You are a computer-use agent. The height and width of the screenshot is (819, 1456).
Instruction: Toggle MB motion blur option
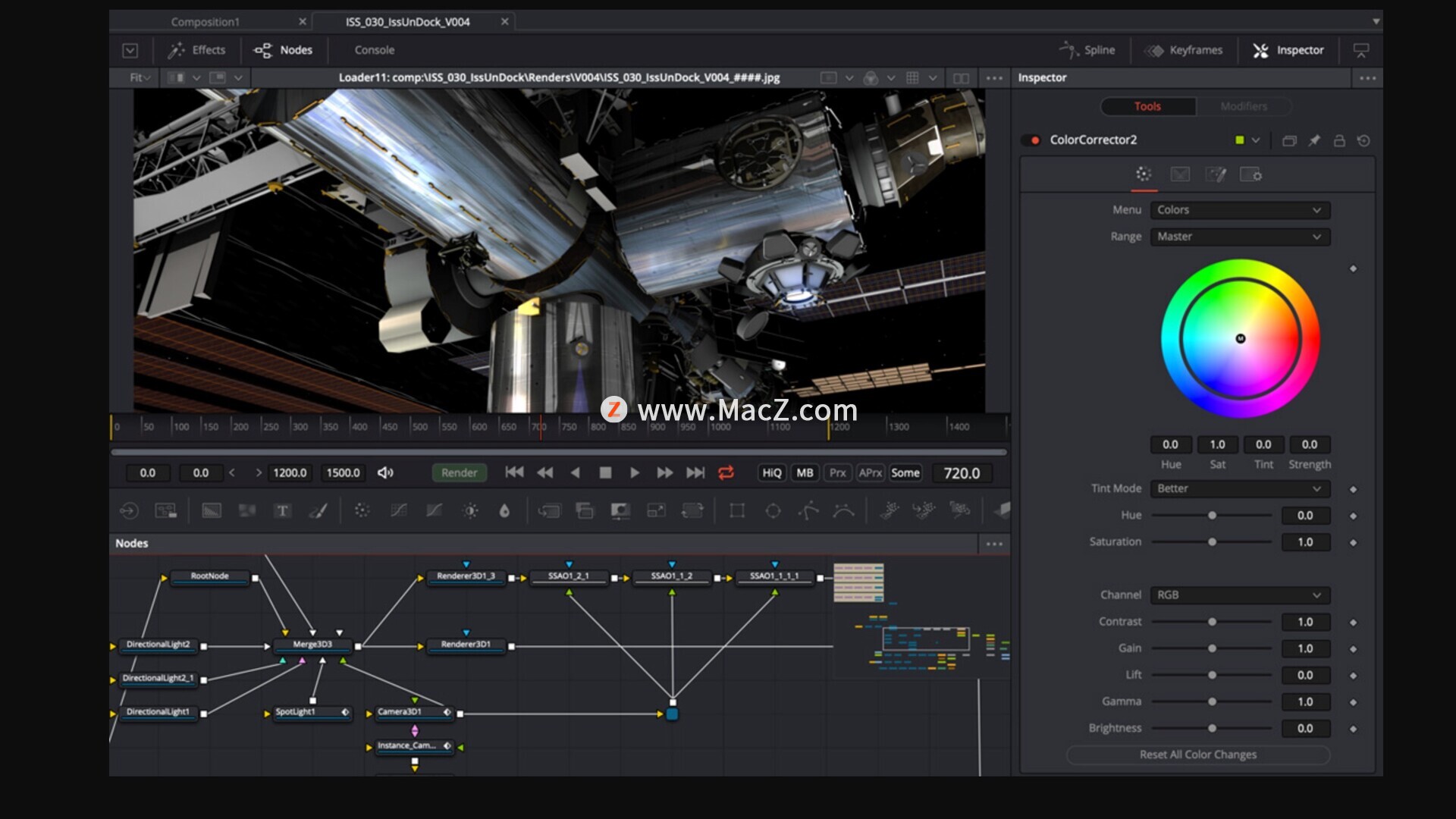point(805,472)
